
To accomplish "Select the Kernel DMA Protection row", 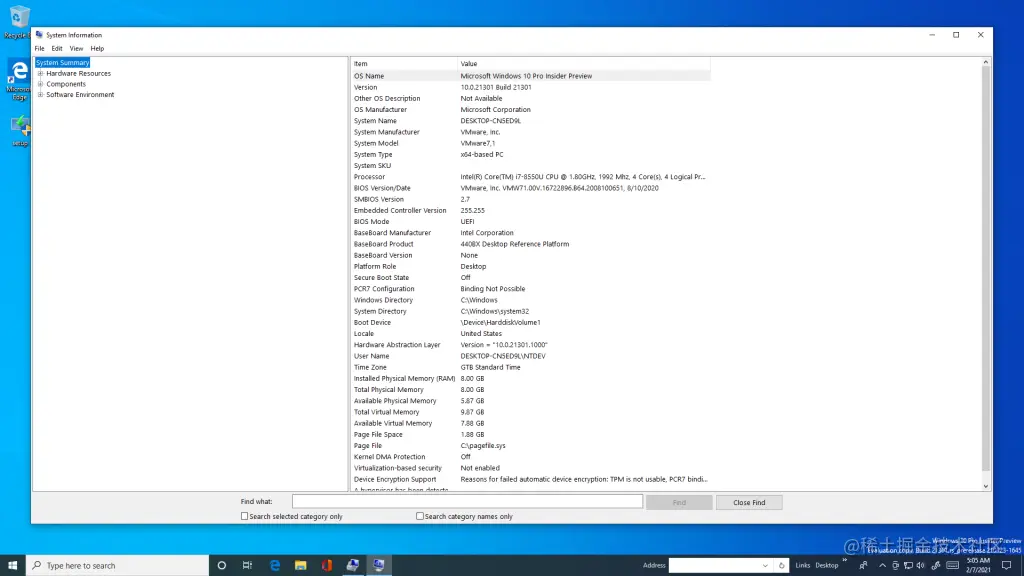I will click(530, 456).
